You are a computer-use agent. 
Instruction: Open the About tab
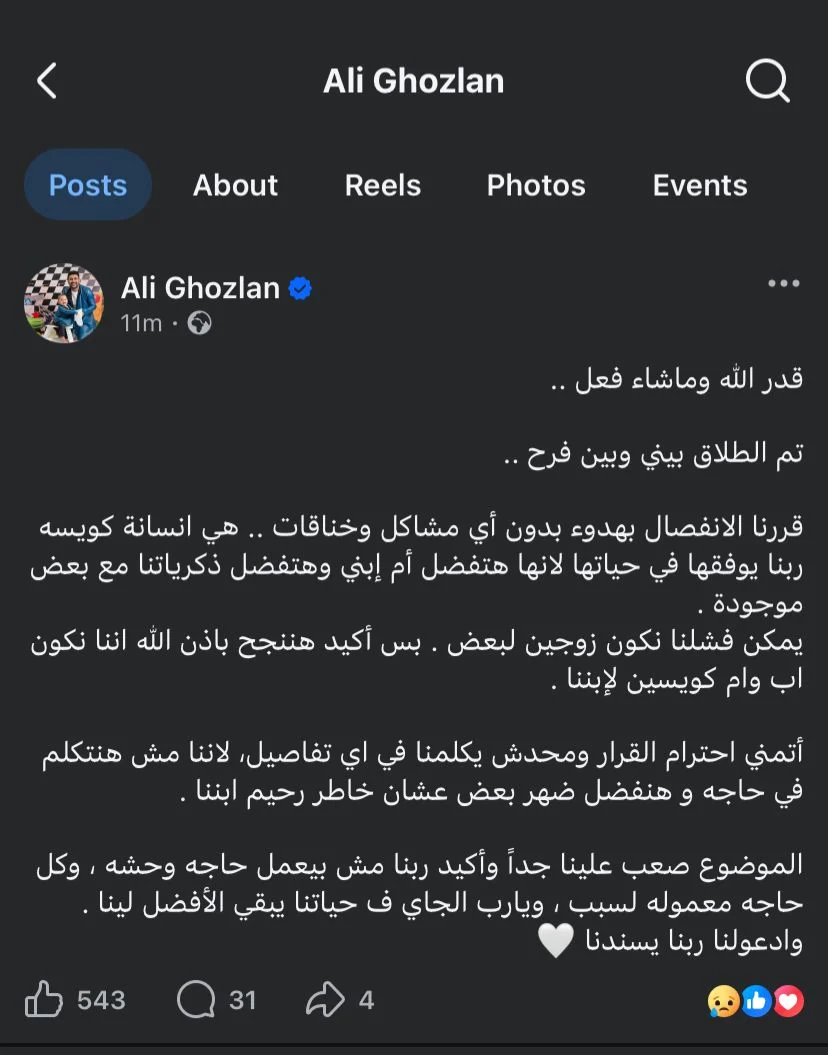(x=235, y=185)
